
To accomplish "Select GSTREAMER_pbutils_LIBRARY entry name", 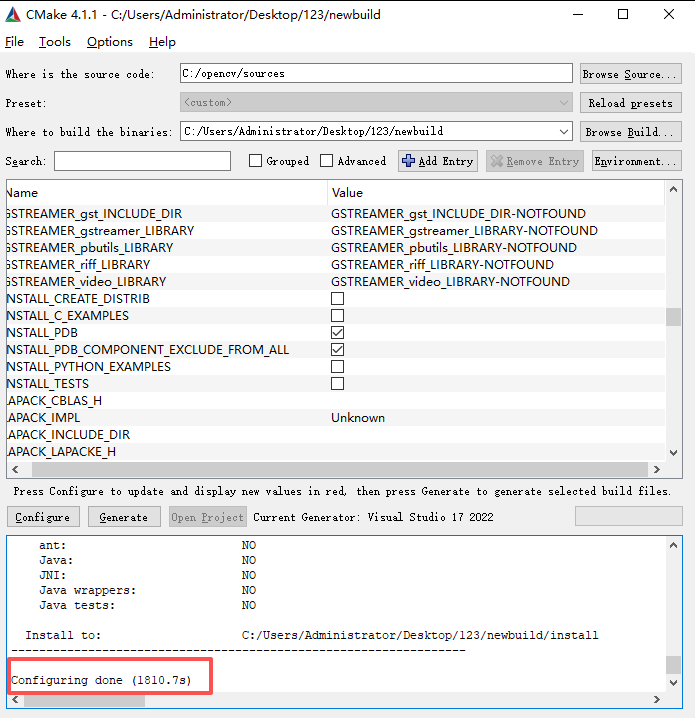I will point(90,248).
